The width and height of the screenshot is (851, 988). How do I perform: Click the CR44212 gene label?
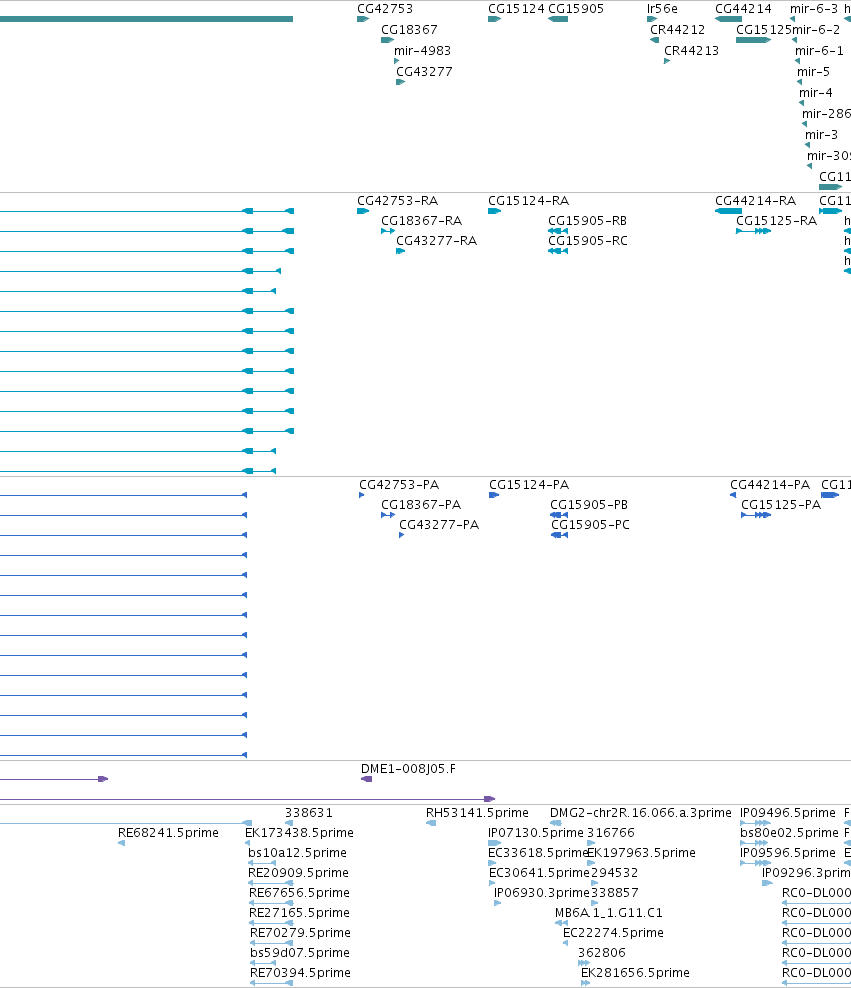point(677,30)
